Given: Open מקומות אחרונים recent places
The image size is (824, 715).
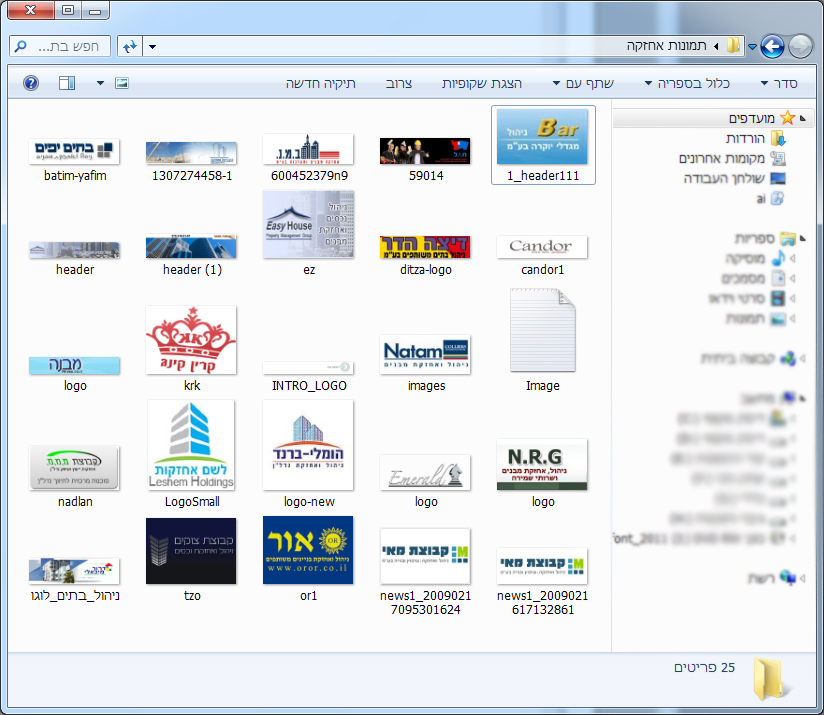Looking at the screenshot, I should (x=732, y=158).
